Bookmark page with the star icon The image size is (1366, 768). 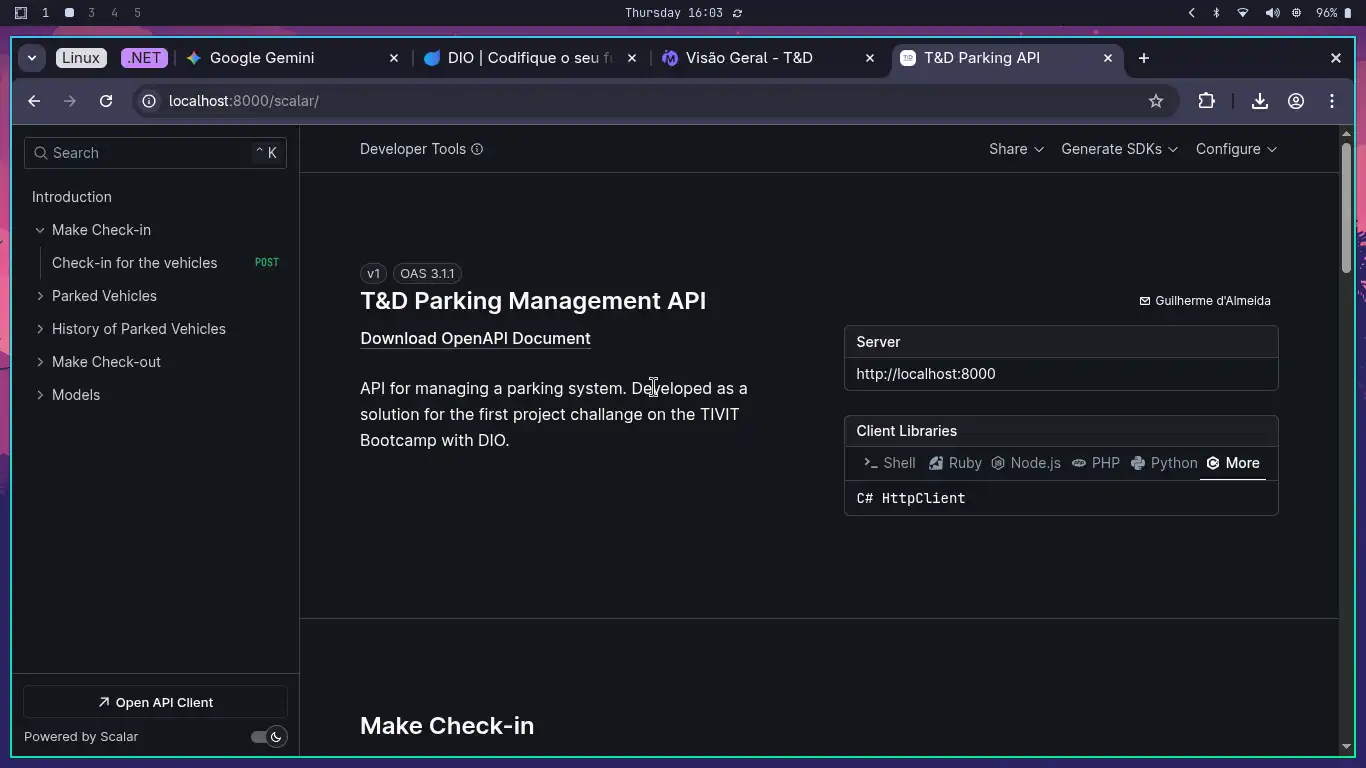click(x=1156, y=101)
